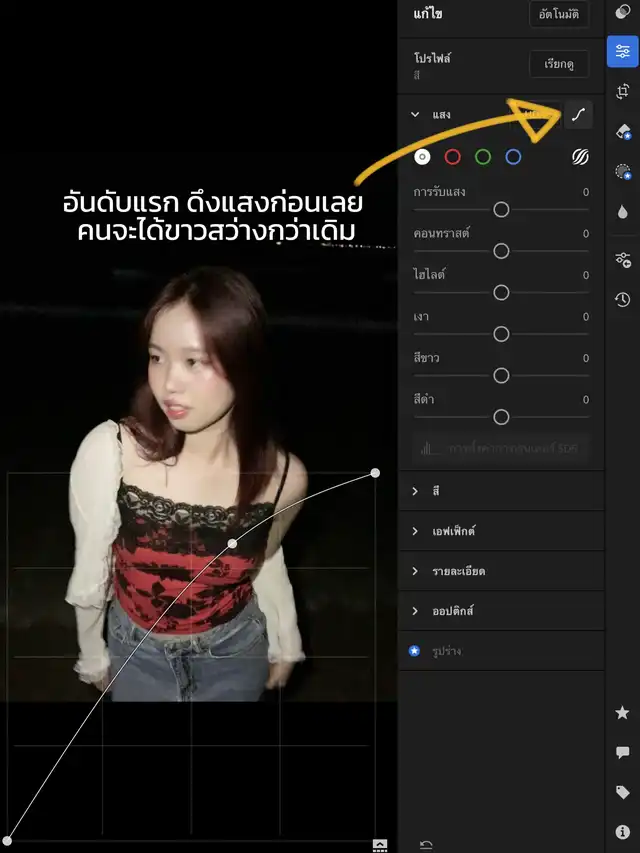Select the white RGB curve channel
This screenshot has height=853, width=640.
tap(423, 157)
